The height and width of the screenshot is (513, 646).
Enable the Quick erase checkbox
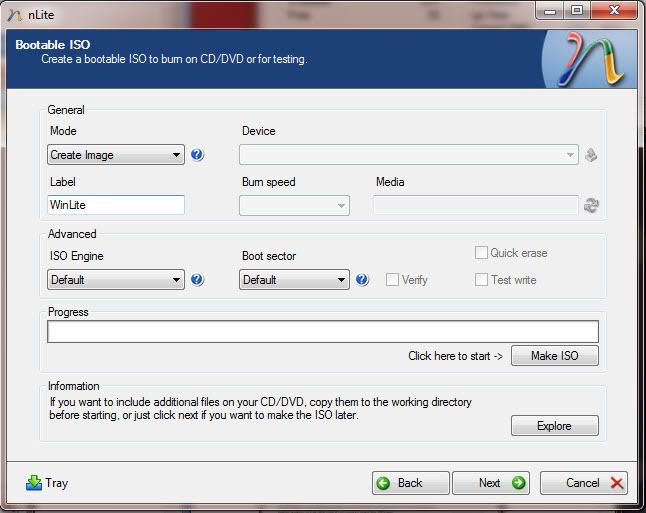481,253
